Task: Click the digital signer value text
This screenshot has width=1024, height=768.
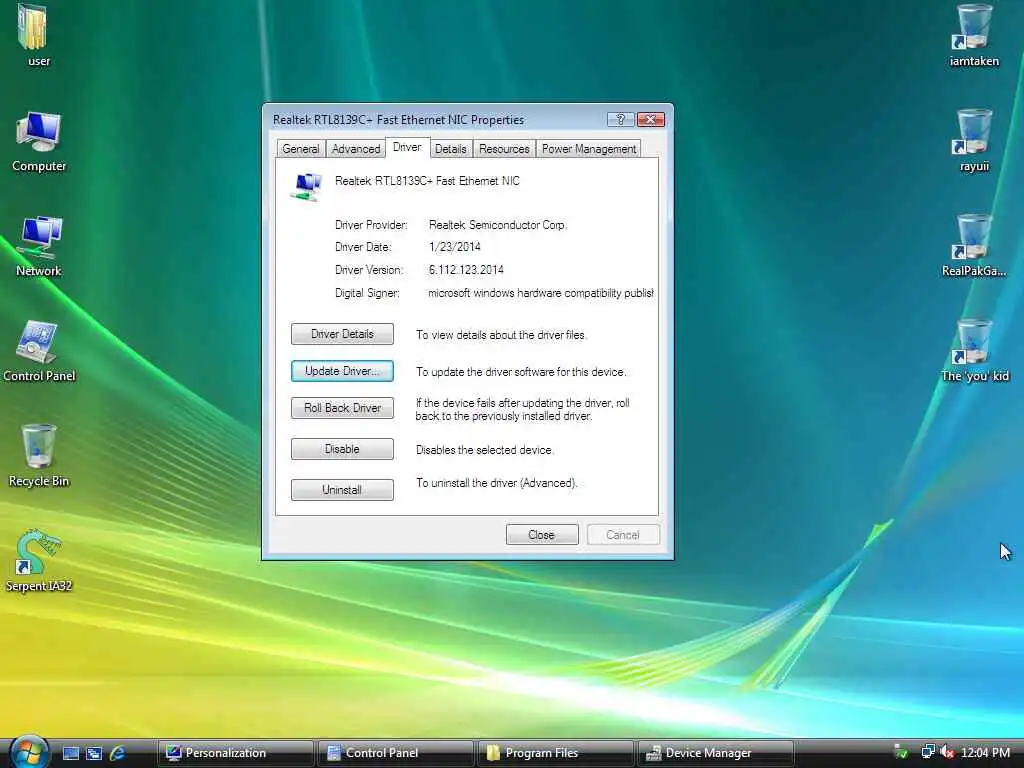Action: coord(541,293)
